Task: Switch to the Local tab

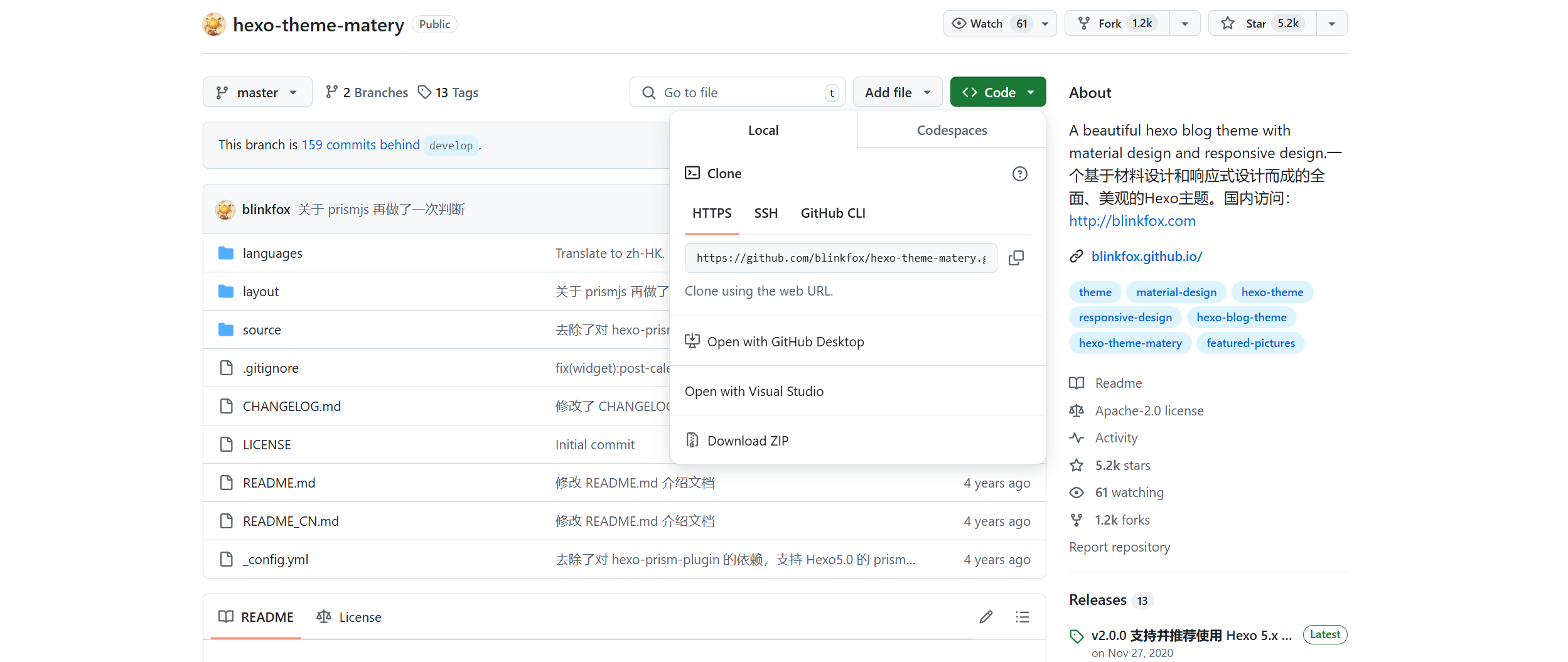Action: point(763,130)
